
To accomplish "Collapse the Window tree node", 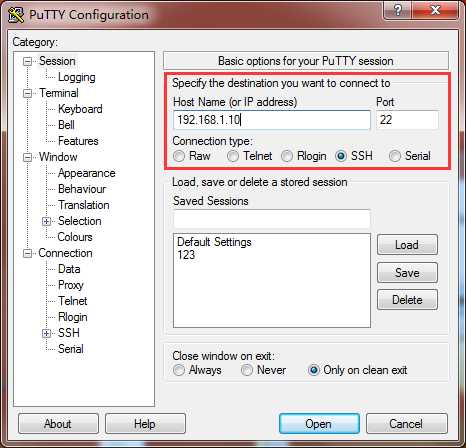I will tap(27, 157).
